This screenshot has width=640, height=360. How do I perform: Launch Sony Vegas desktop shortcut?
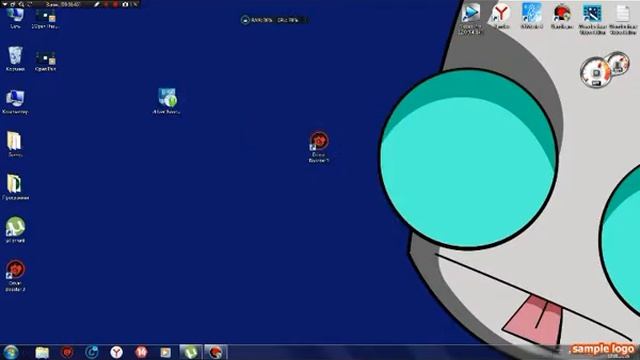(x=470, y=18)
